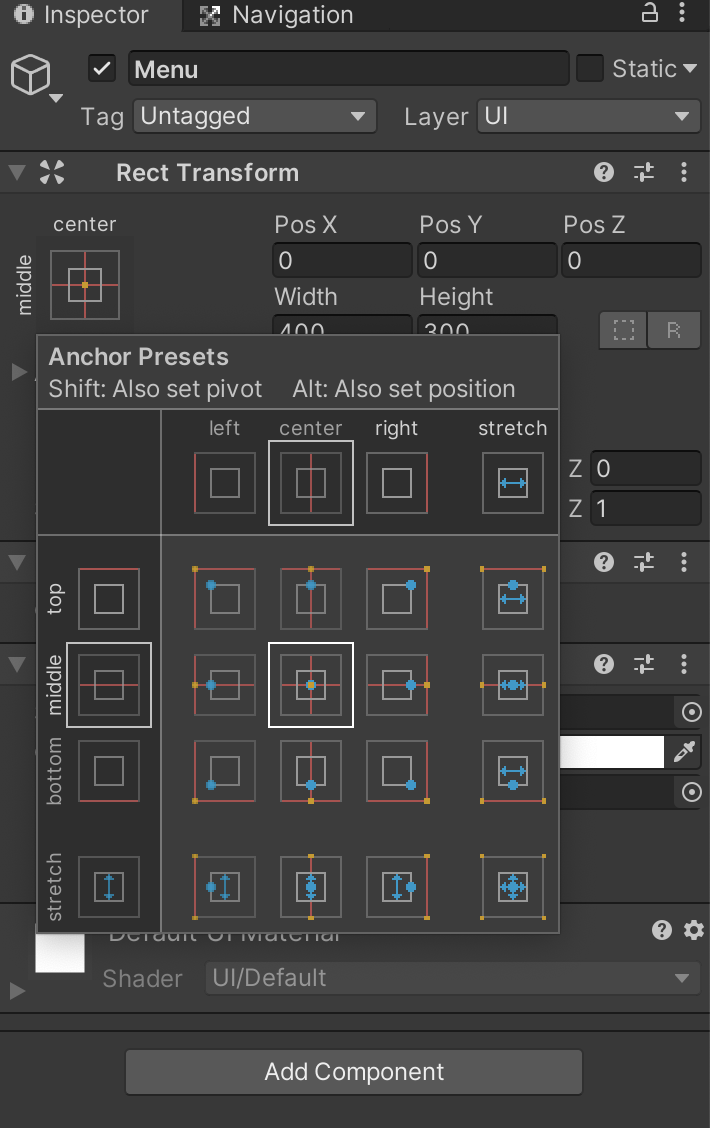Toggle the Menu object active checkbox
This screenshot has width=710, height=1128.
pyautogui.click(x=102, y=69)
